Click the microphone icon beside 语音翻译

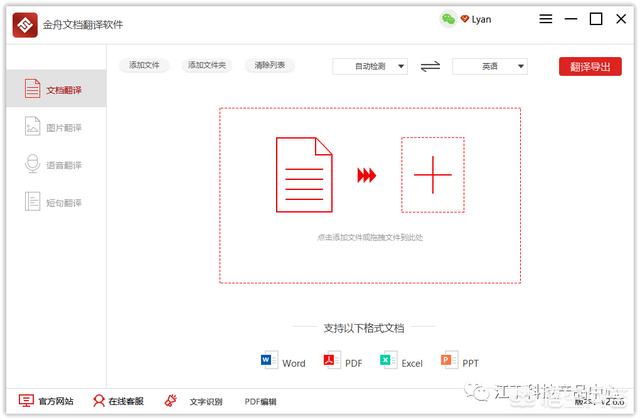click(32, 164)
